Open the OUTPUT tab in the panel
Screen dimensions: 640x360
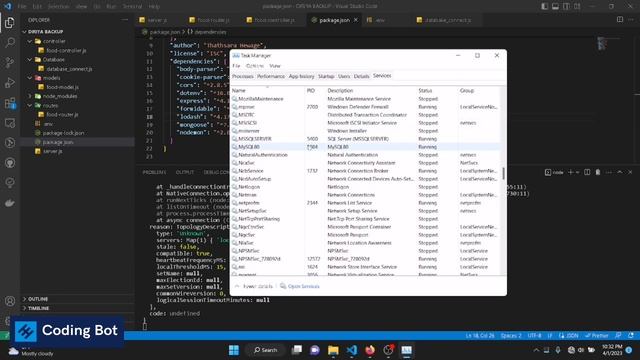click(185, 172)
